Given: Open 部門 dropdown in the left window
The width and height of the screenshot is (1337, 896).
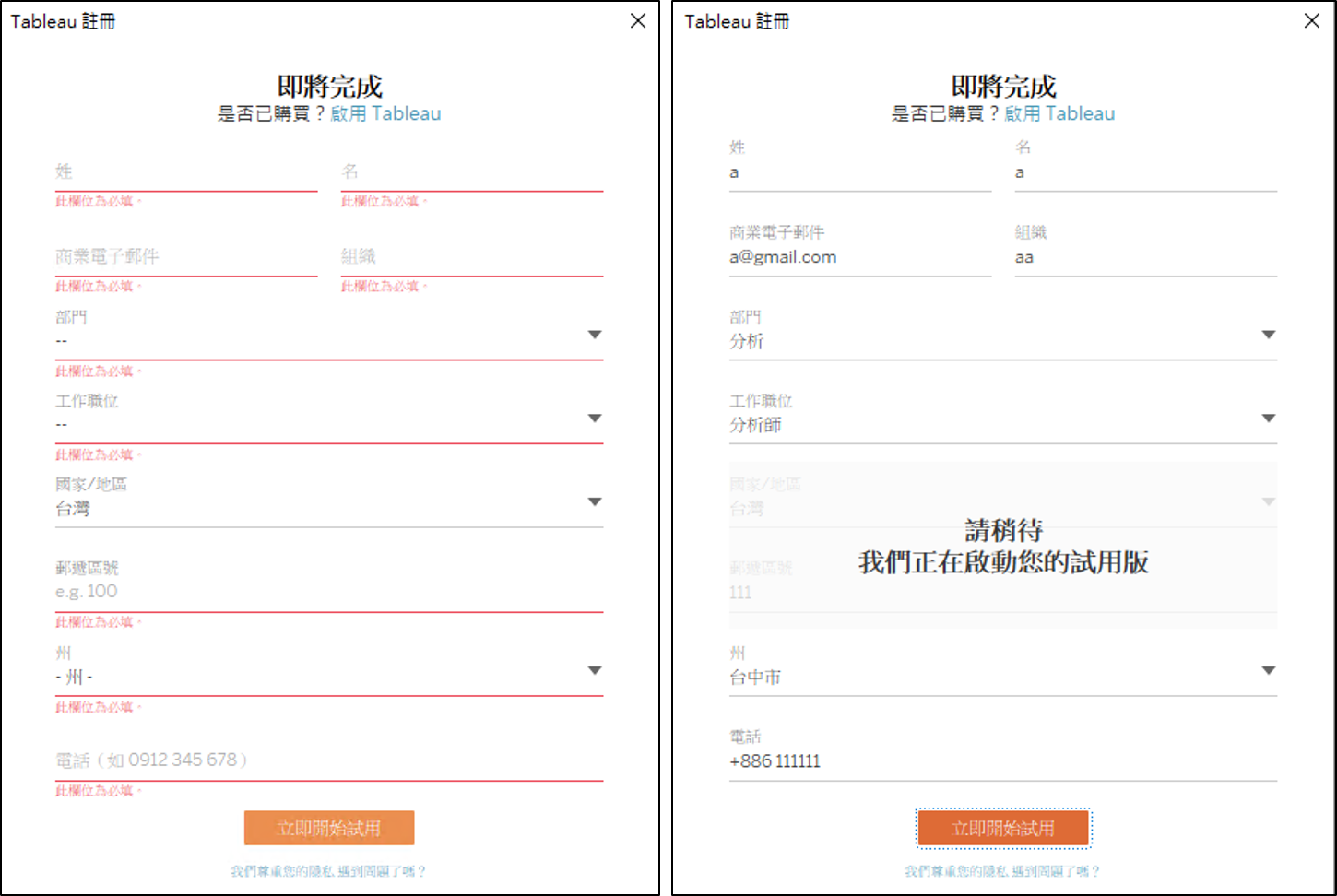Looking at the screenshot, I should pyautogui.click(x=329, y=335).
